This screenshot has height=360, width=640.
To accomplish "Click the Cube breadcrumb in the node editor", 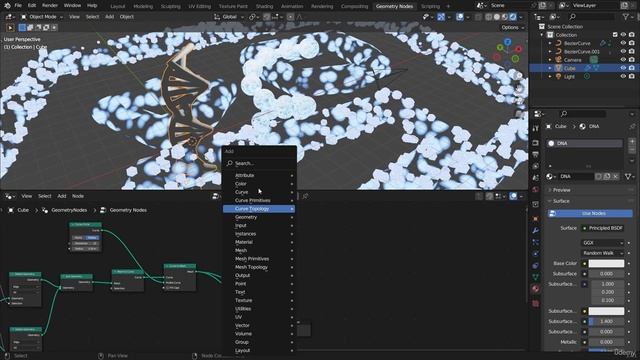I will click(23, 210).
